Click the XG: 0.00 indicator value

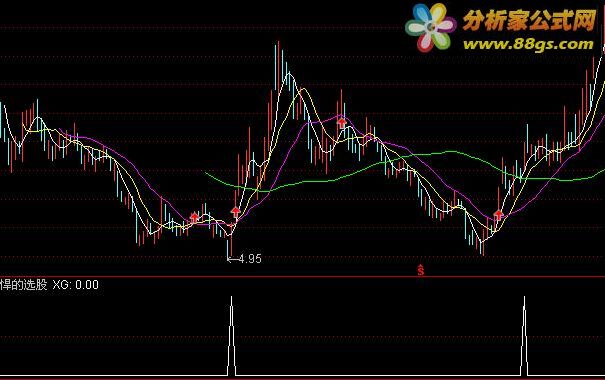(x=75, y=285)
